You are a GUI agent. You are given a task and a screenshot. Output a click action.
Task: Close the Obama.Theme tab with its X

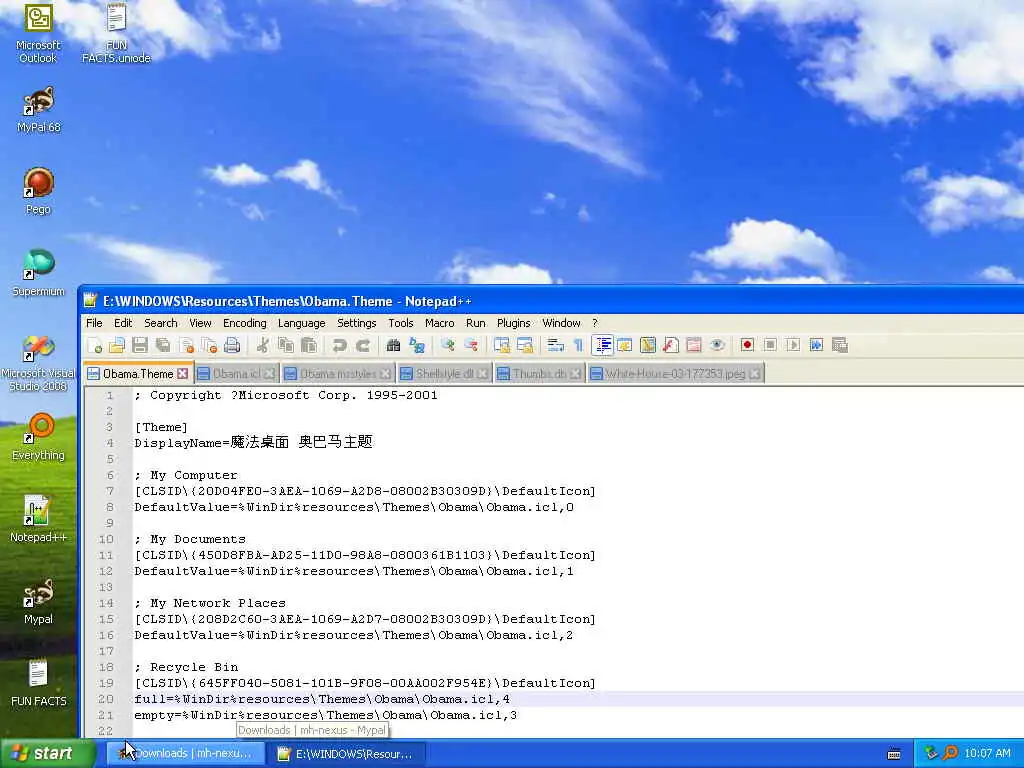182,374
